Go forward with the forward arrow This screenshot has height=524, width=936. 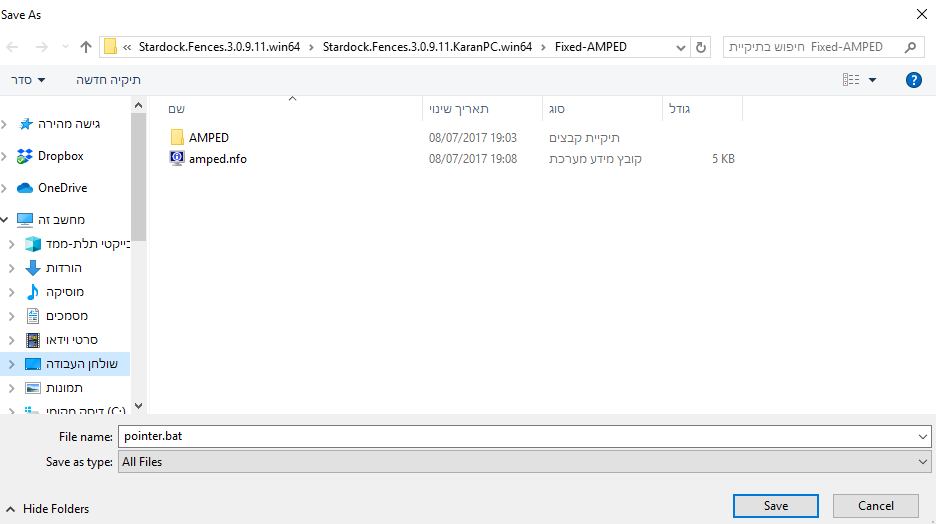tap(41, 47)
